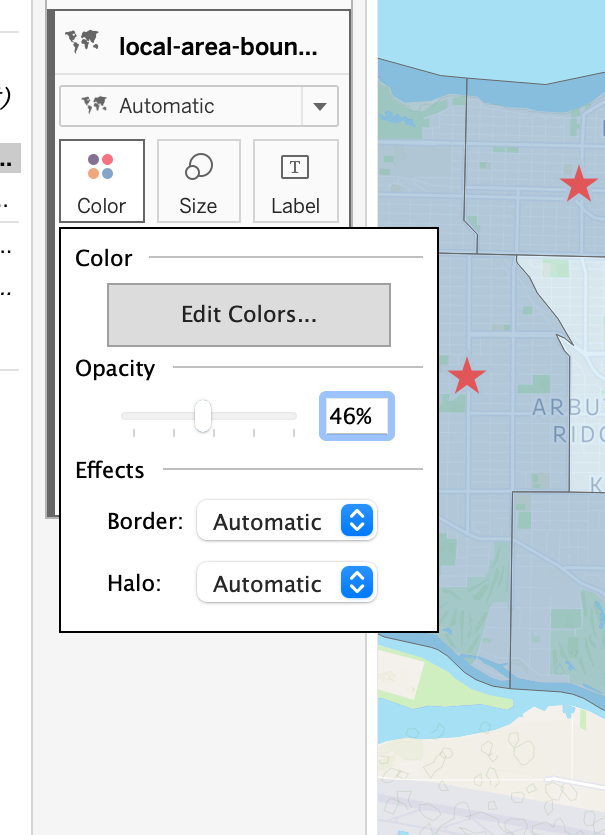Click the Label marks button
This screenshot has width=605, height=835.
(295, 180)
